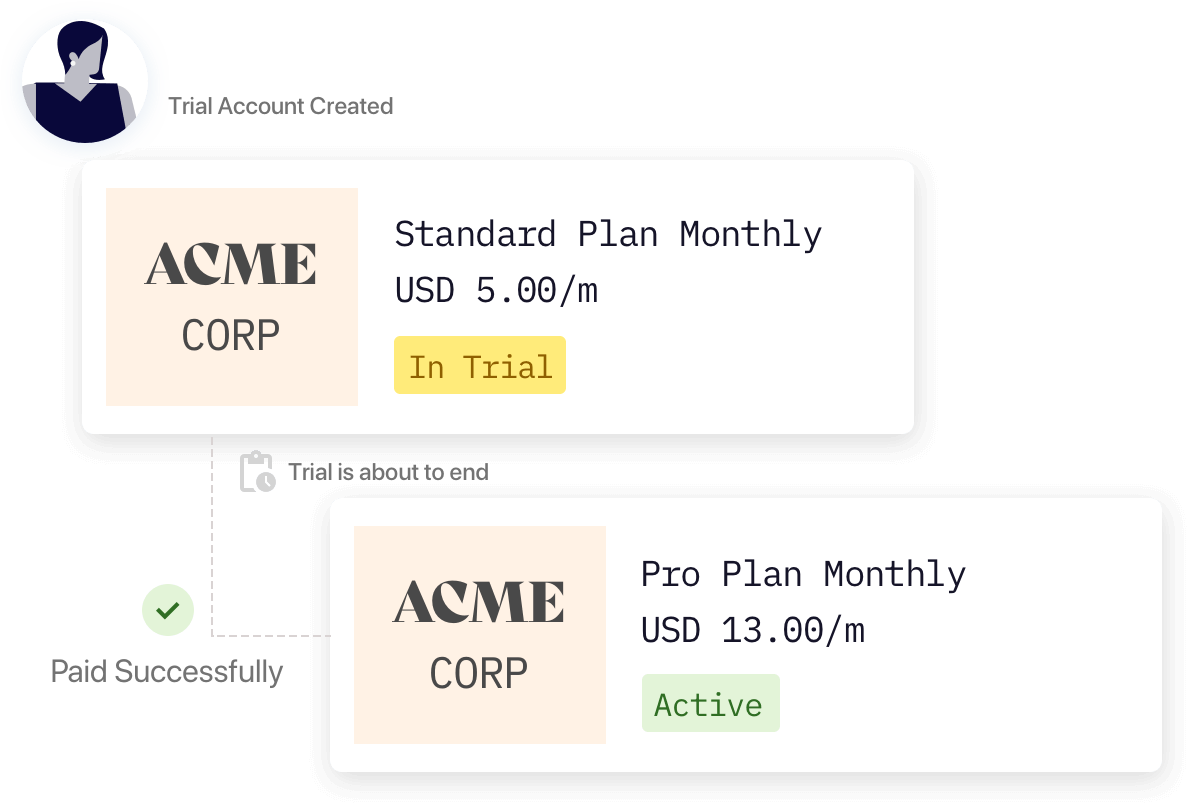Click the user avatar icon

click(84, 83)
